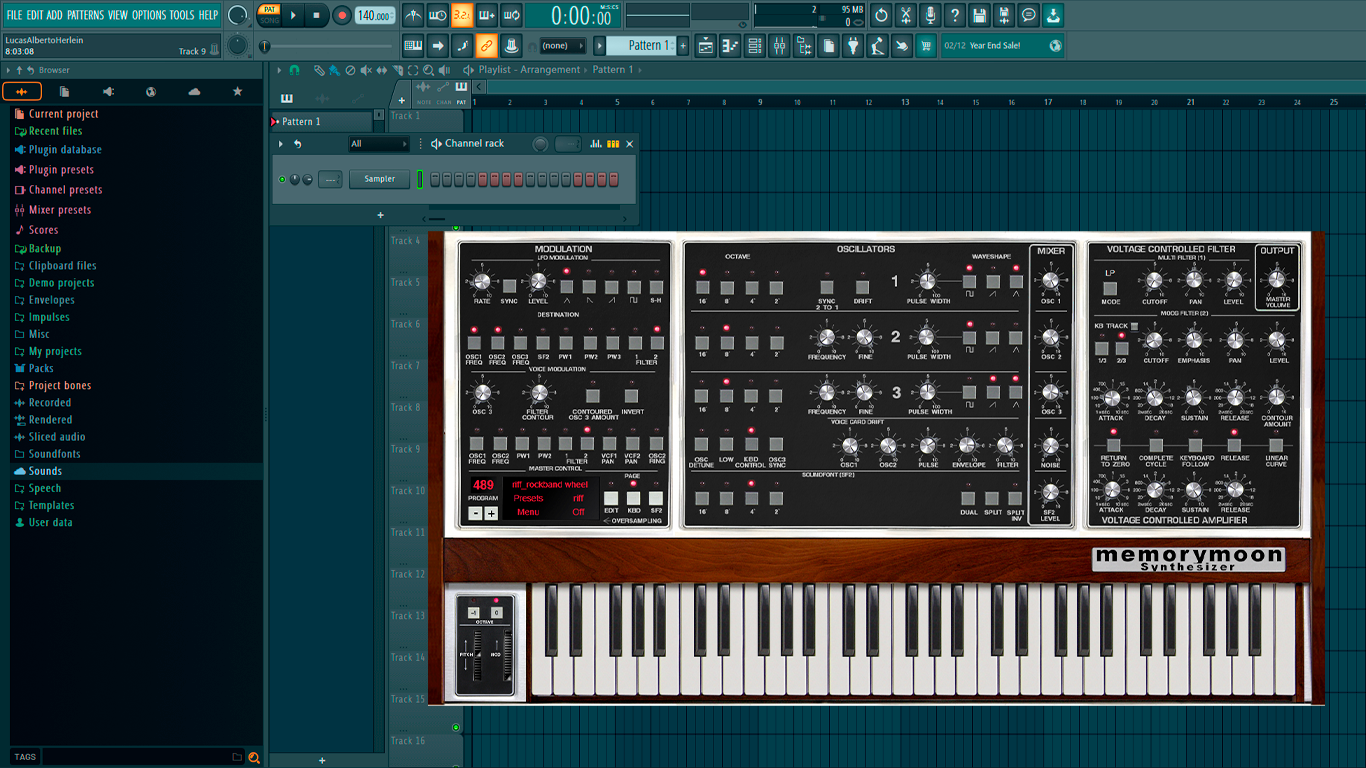Open the audio editor scissors icon
Viewport: 1366px width, 768px height.
[x=906, y=15]
